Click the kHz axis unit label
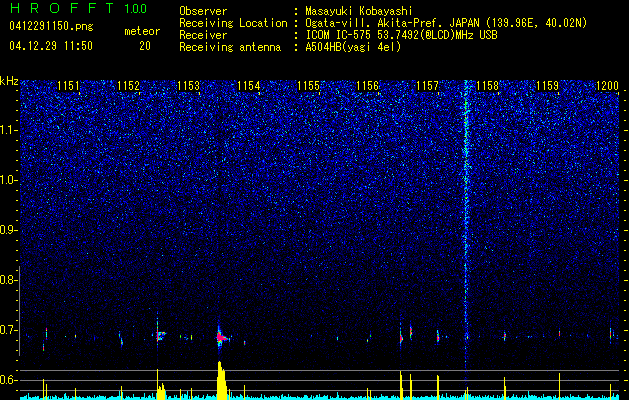 [9, 81]
